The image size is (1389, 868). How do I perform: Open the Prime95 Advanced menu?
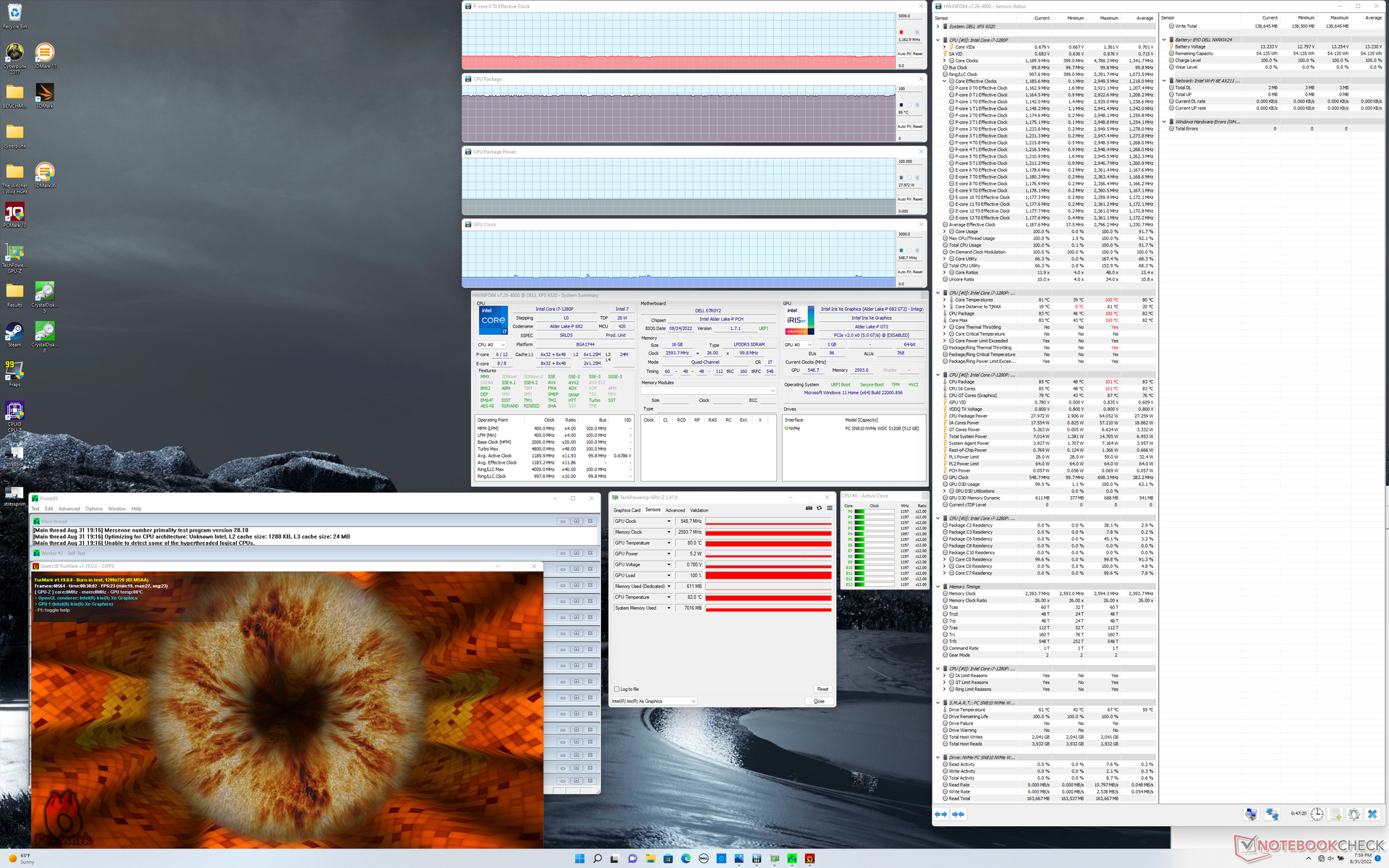click(69, 509)
